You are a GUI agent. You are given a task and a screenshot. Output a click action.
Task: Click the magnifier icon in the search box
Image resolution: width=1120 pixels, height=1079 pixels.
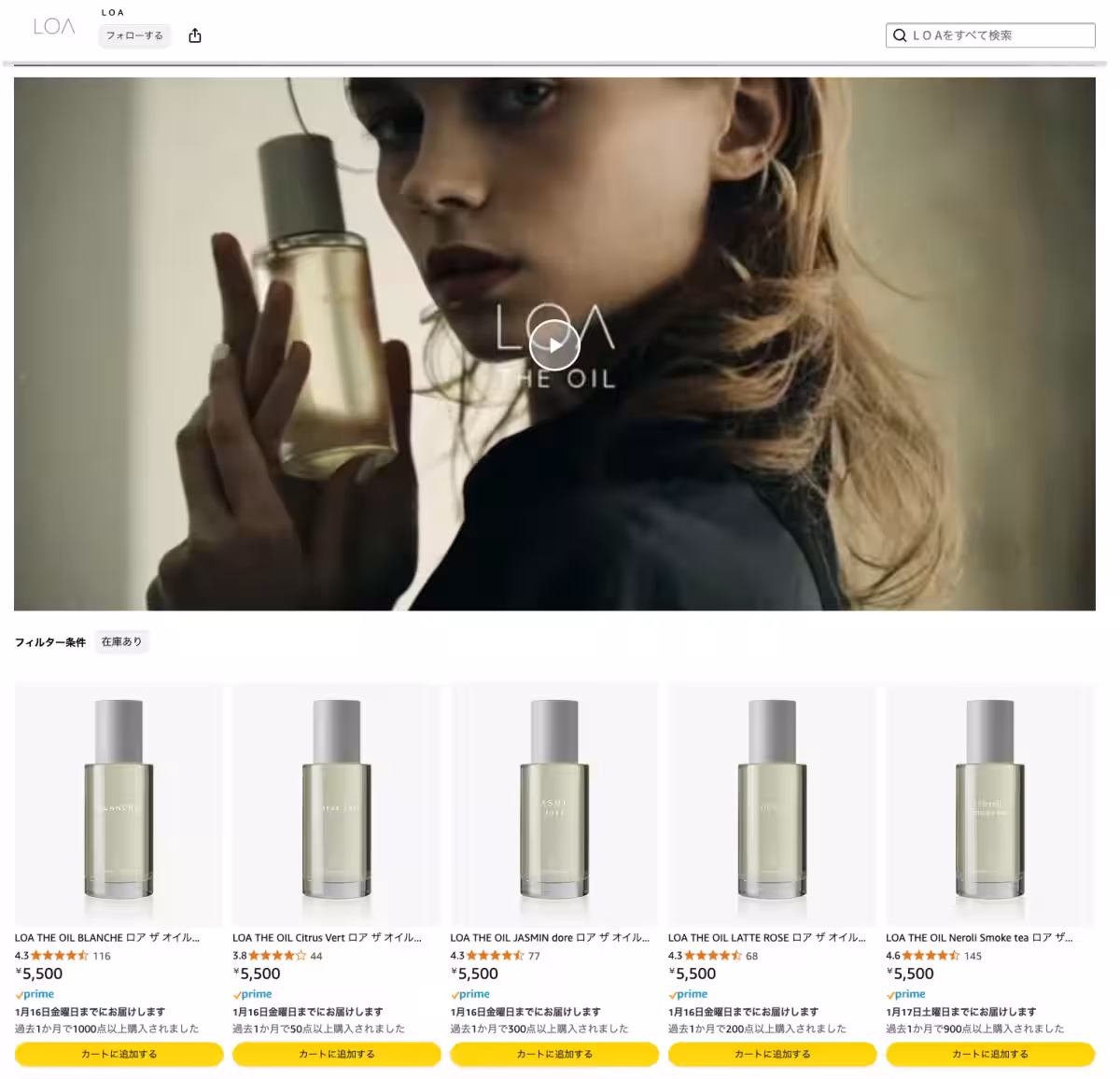(x=900, y=35)
